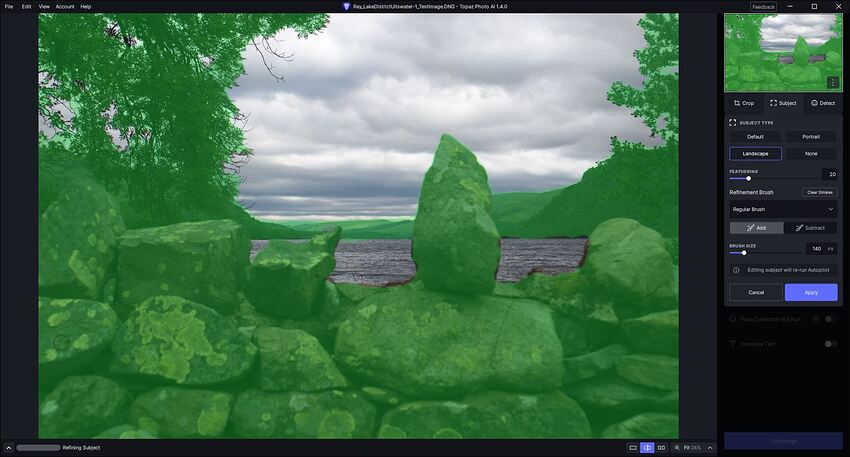
Task: Open the View menu
Action: click(x=44, y=7)
